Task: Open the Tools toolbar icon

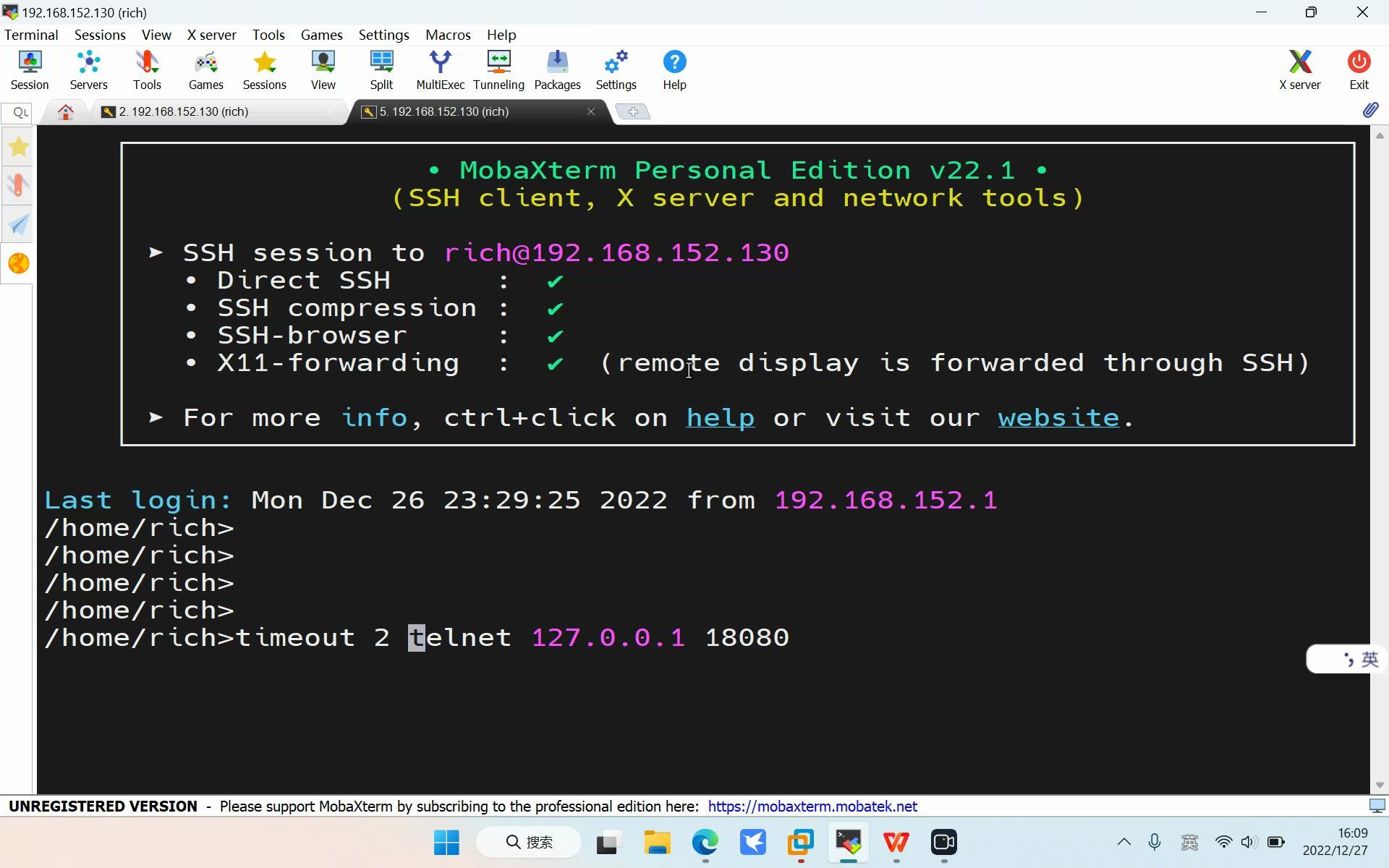Action: pos(147,70)
